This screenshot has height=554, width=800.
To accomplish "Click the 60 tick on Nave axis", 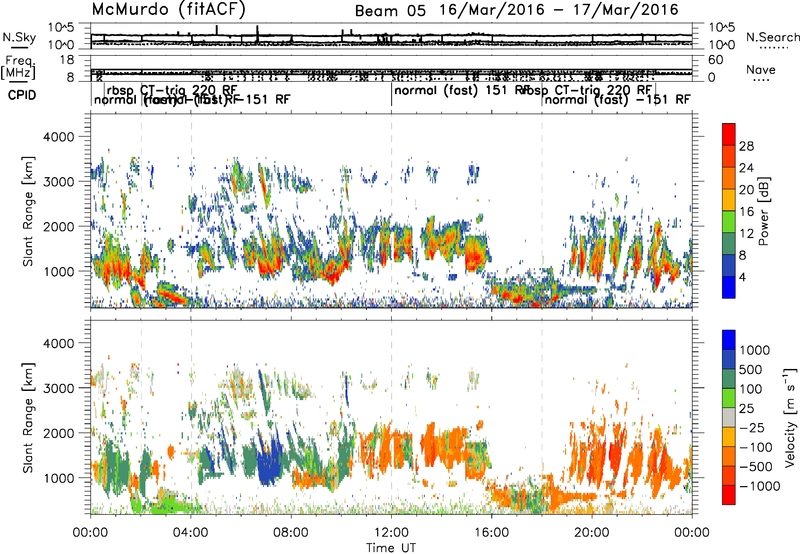I will tap(715, 60).
